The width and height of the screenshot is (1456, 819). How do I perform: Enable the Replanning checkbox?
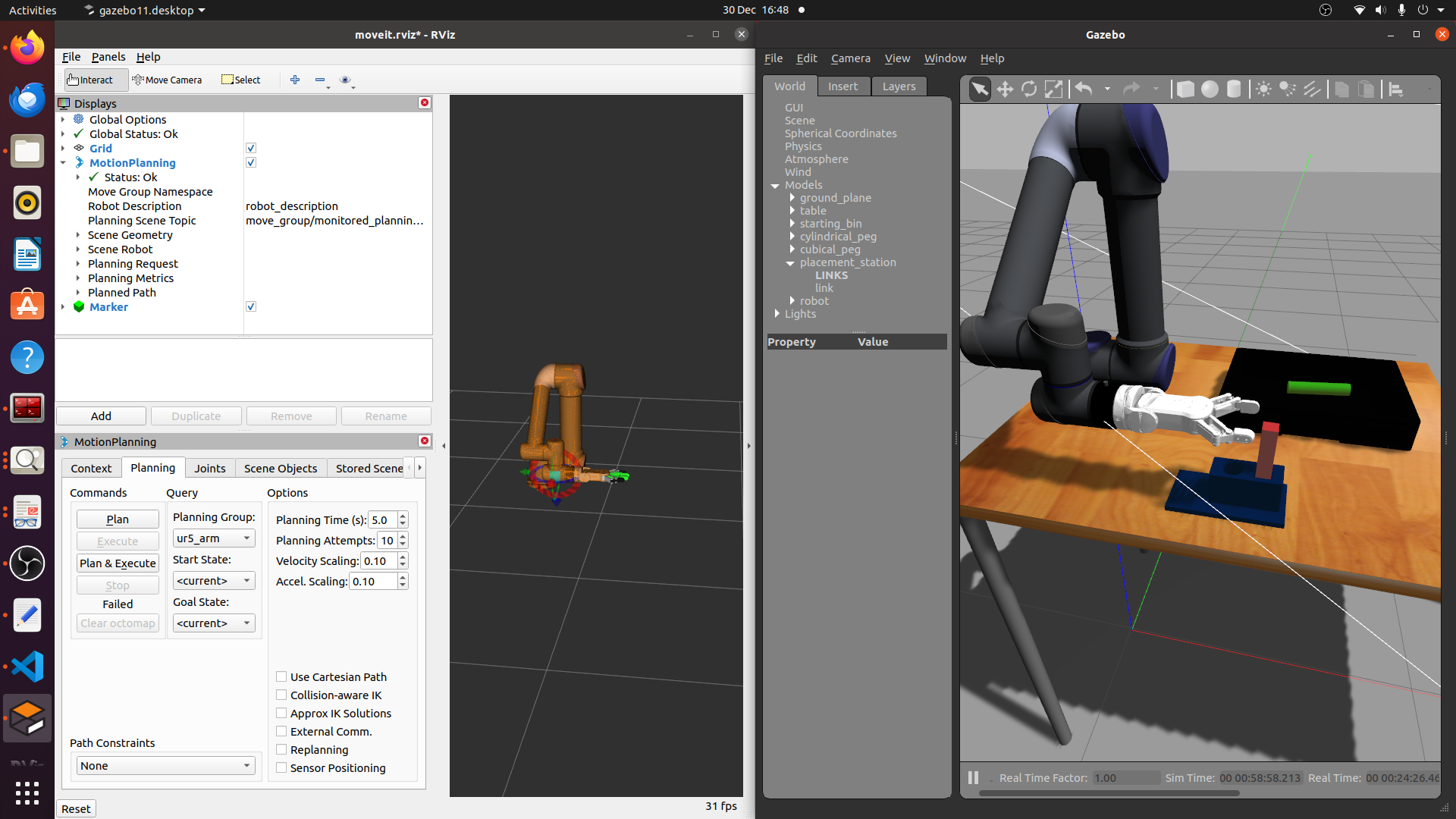[x=281, y=749]
